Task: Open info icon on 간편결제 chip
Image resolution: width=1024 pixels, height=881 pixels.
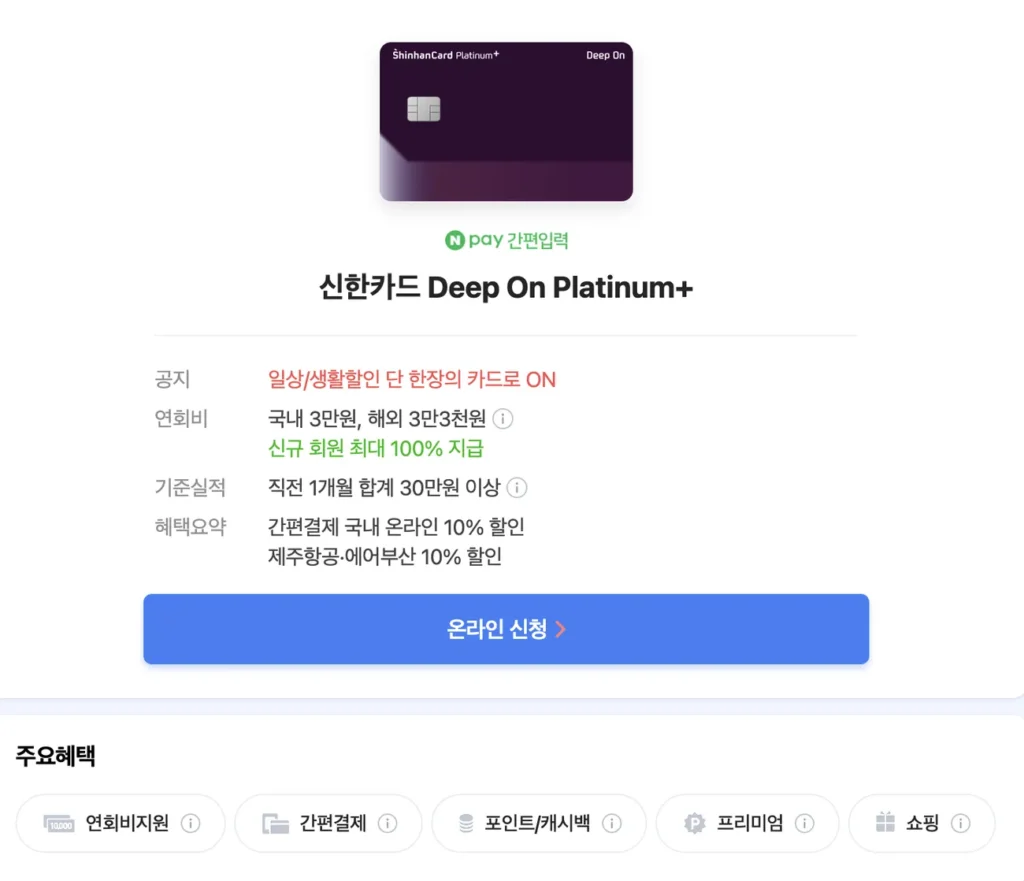Action: (x=387, y=824)
